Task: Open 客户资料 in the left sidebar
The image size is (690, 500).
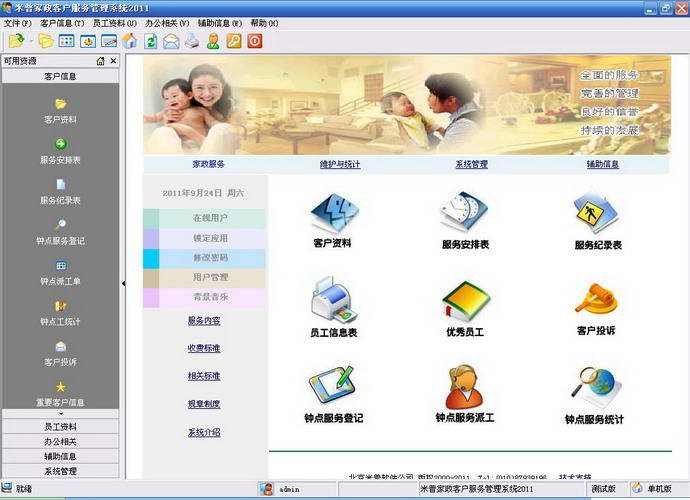Action: point(60,111)
